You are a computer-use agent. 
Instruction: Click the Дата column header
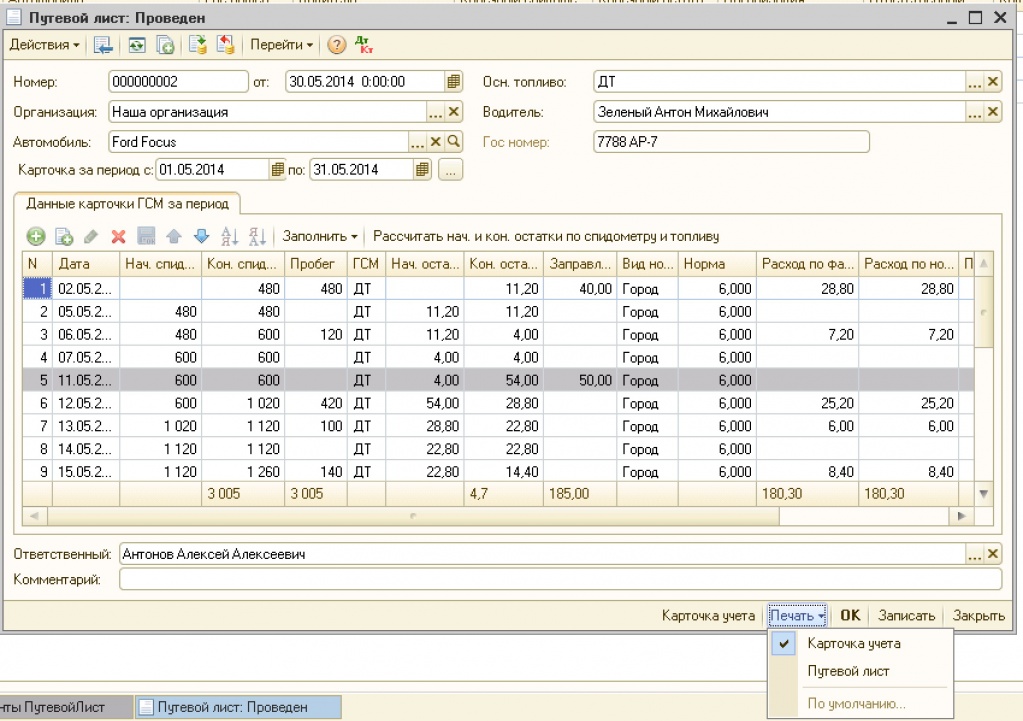tap(86, 264)
